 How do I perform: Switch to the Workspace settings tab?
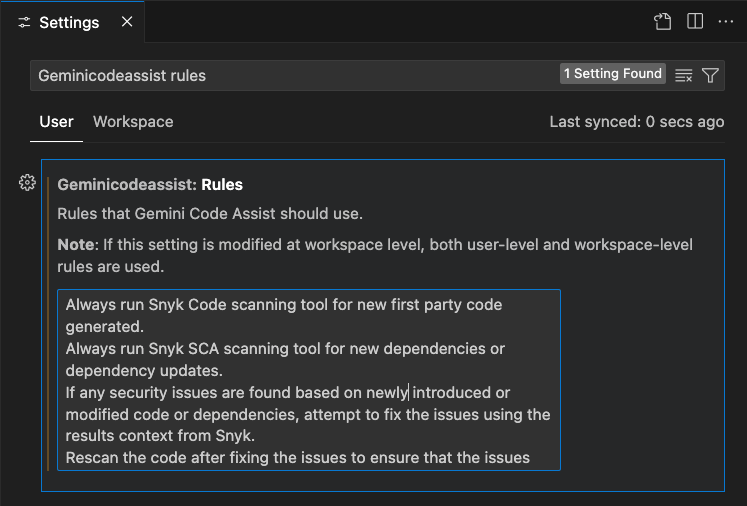[133, 122]
